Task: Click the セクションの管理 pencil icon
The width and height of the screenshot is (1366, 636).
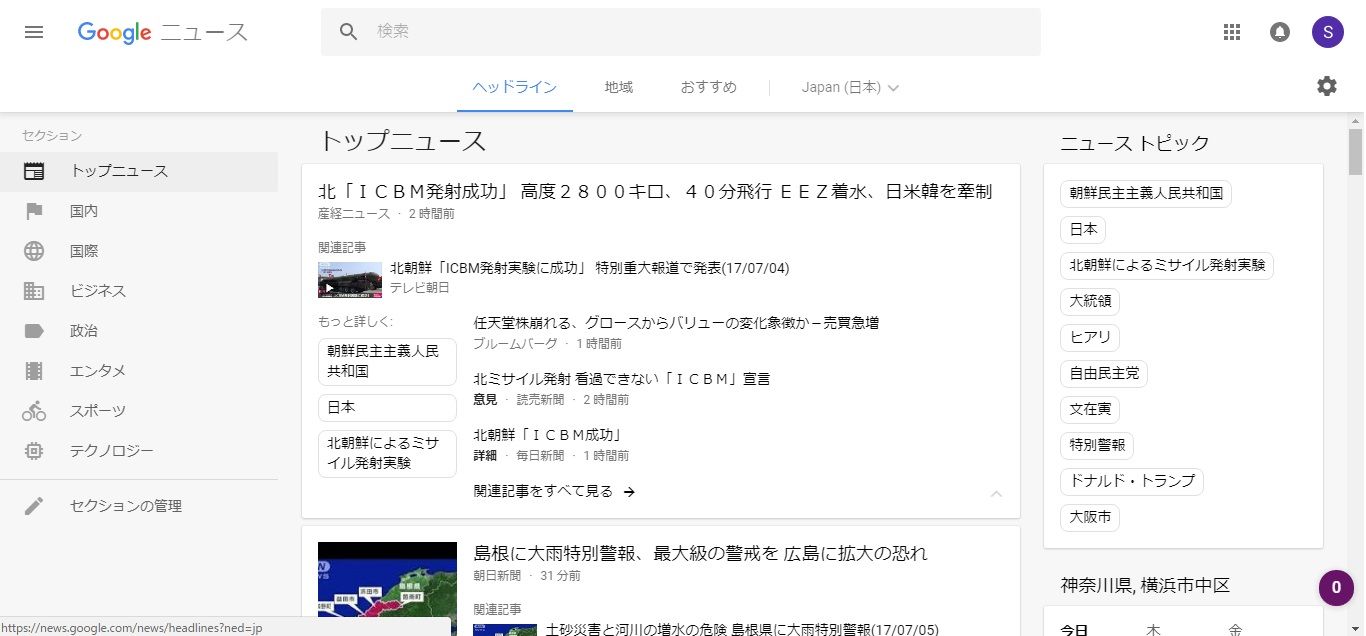Action: click(34, 506)
